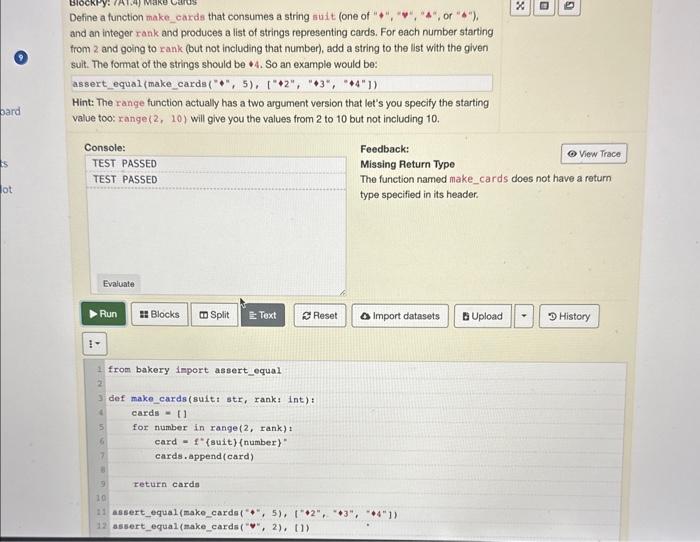Click the fullscreen expand icon

pos(520,6)
